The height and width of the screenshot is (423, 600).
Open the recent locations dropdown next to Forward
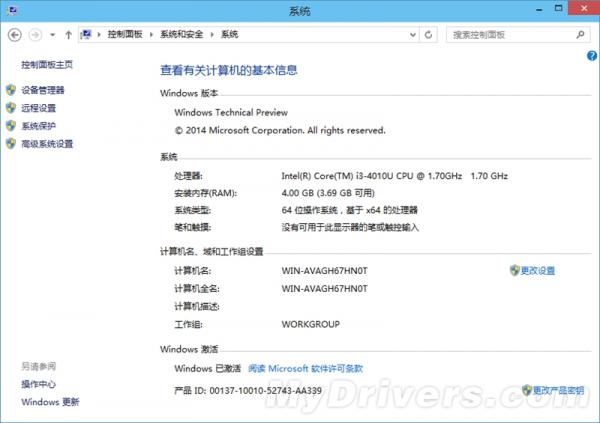tap(52, 34)
